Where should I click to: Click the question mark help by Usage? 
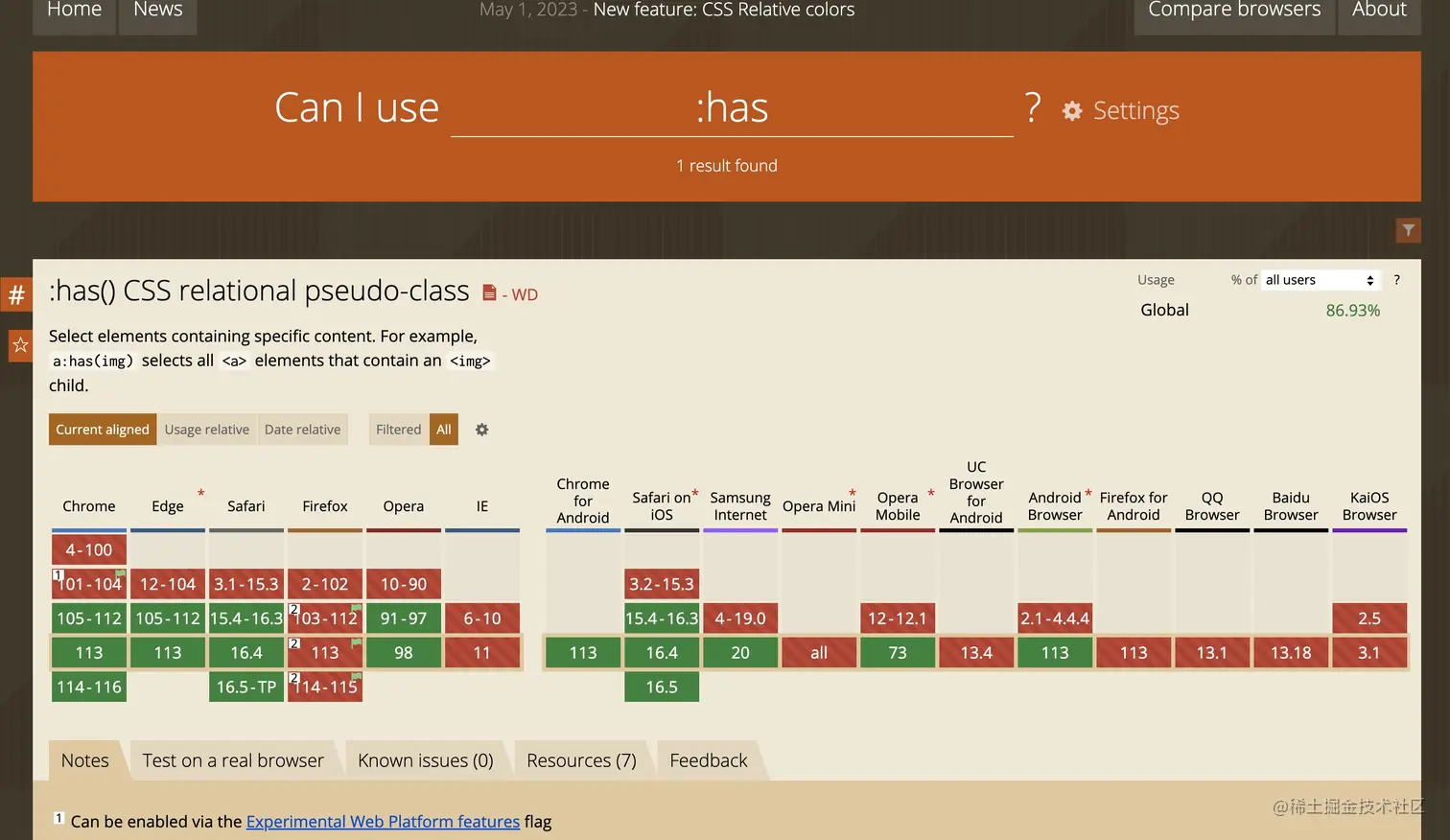click(1396, 280)
